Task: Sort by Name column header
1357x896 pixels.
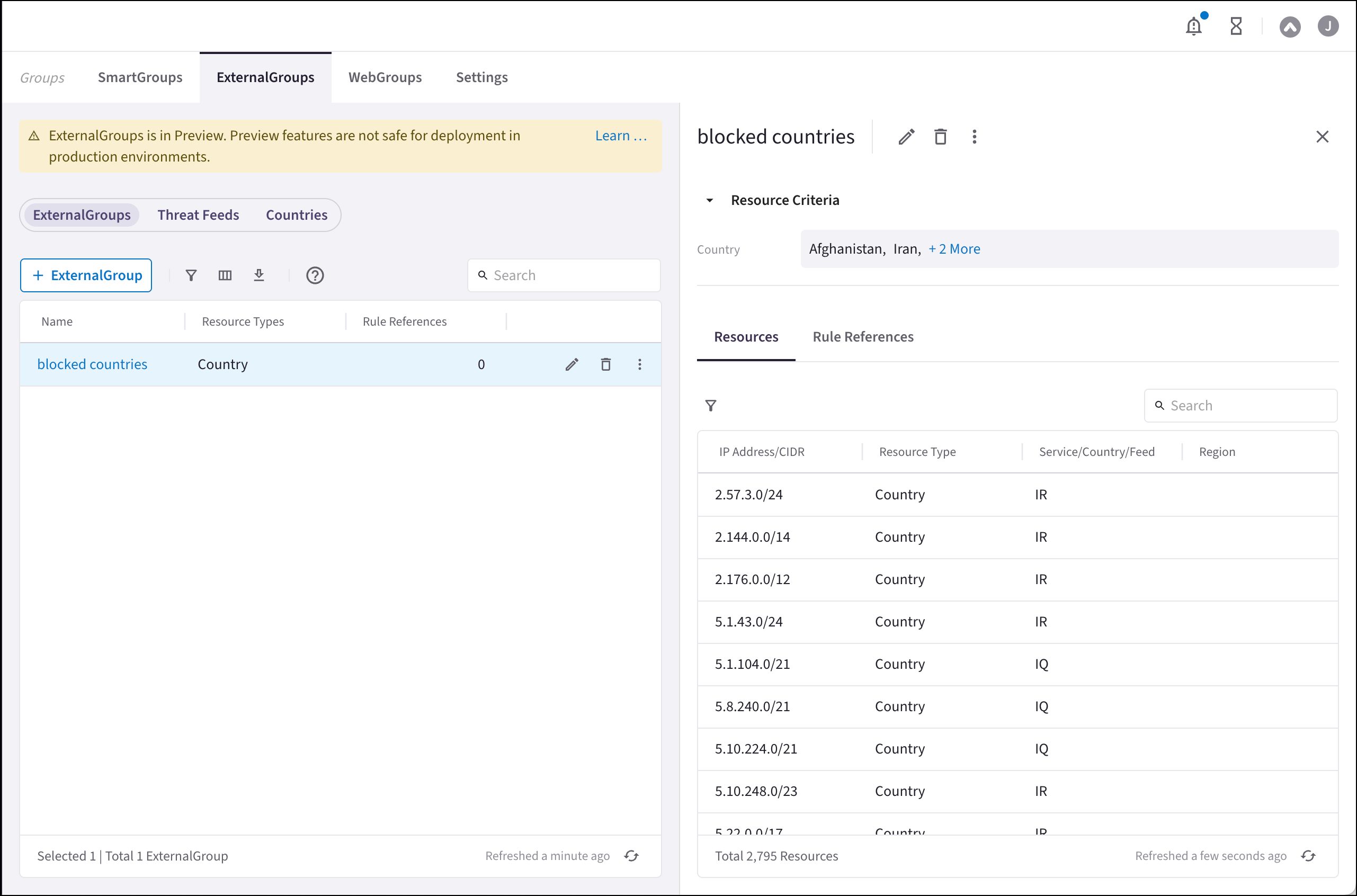Action: (x=57, y=322)
